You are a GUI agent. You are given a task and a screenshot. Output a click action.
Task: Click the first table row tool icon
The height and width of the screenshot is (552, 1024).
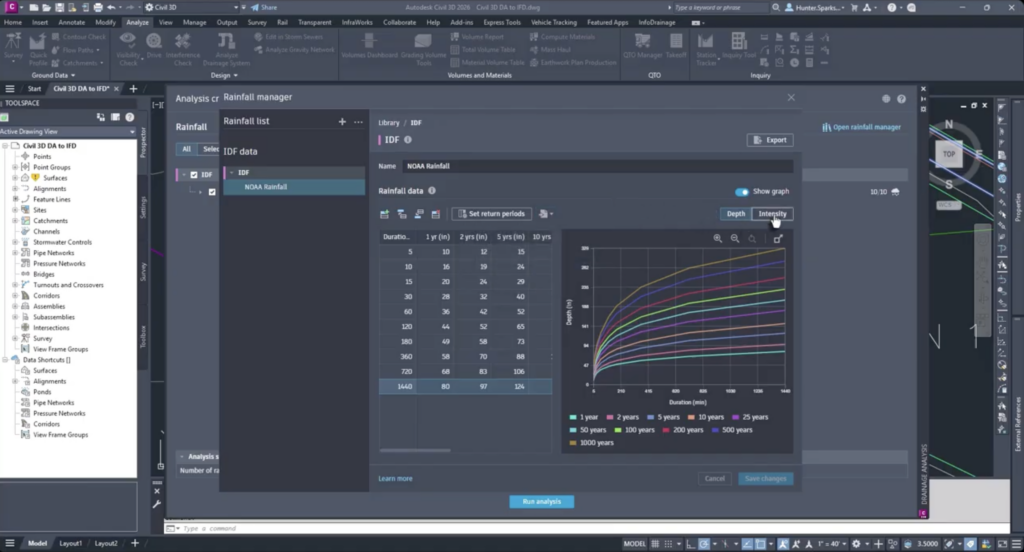(385, 214)
